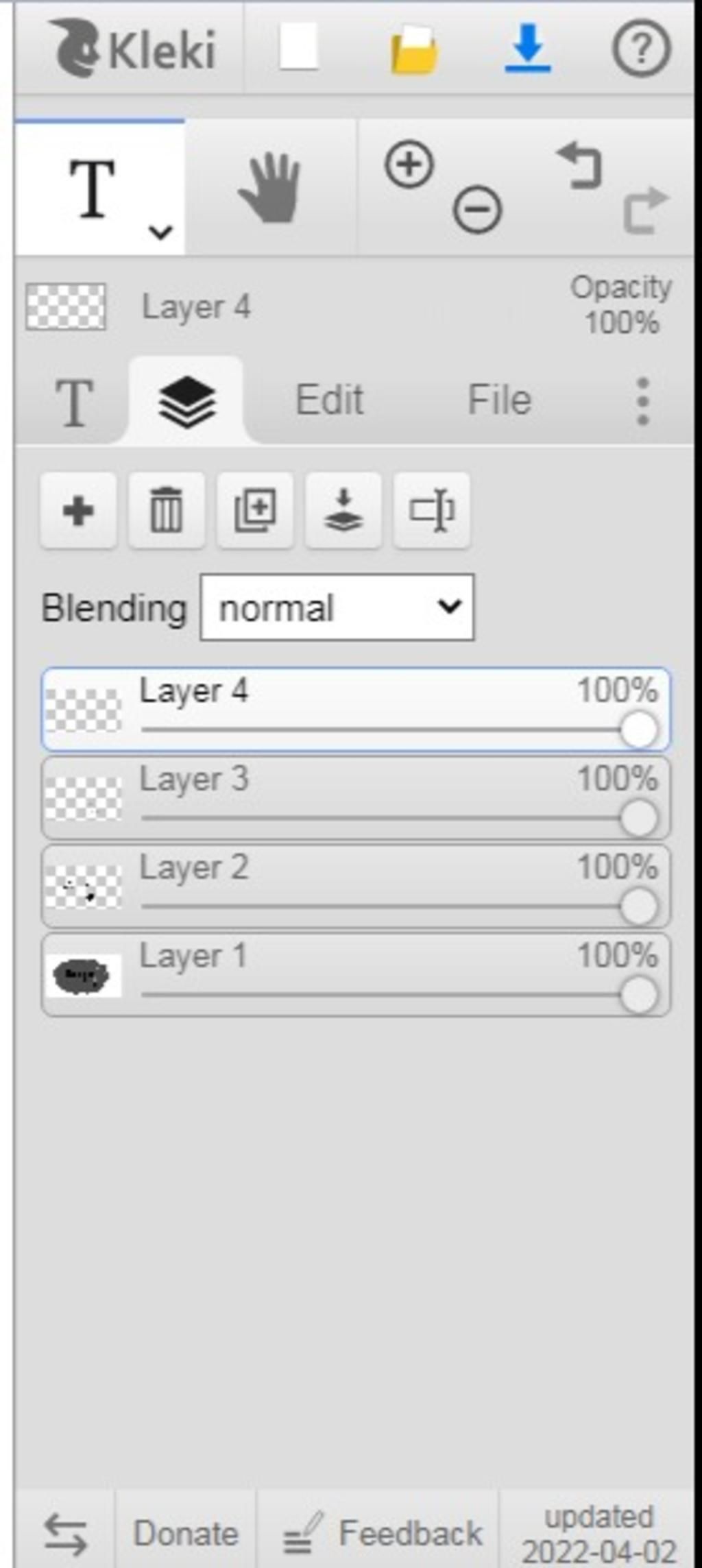Open the yellow folder import icon
The height and width of the screenshot is (1568, 702).
tap(414, 49)
